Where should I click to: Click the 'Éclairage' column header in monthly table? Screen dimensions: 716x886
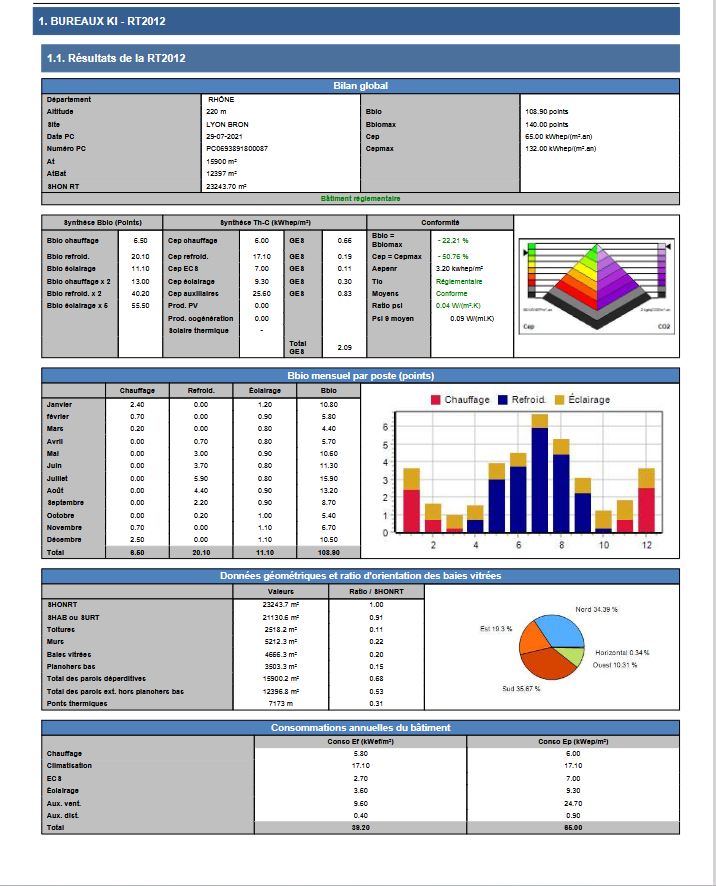pos(264,390)
